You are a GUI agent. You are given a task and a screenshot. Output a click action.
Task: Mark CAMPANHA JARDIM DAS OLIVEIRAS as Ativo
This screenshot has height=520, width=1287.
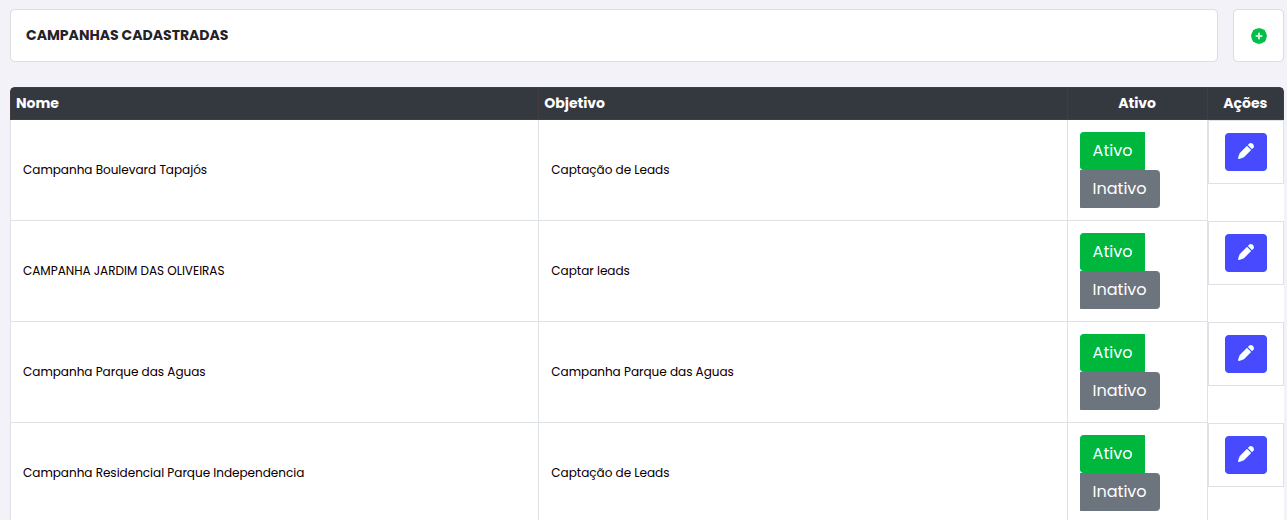pos(1112,252)
